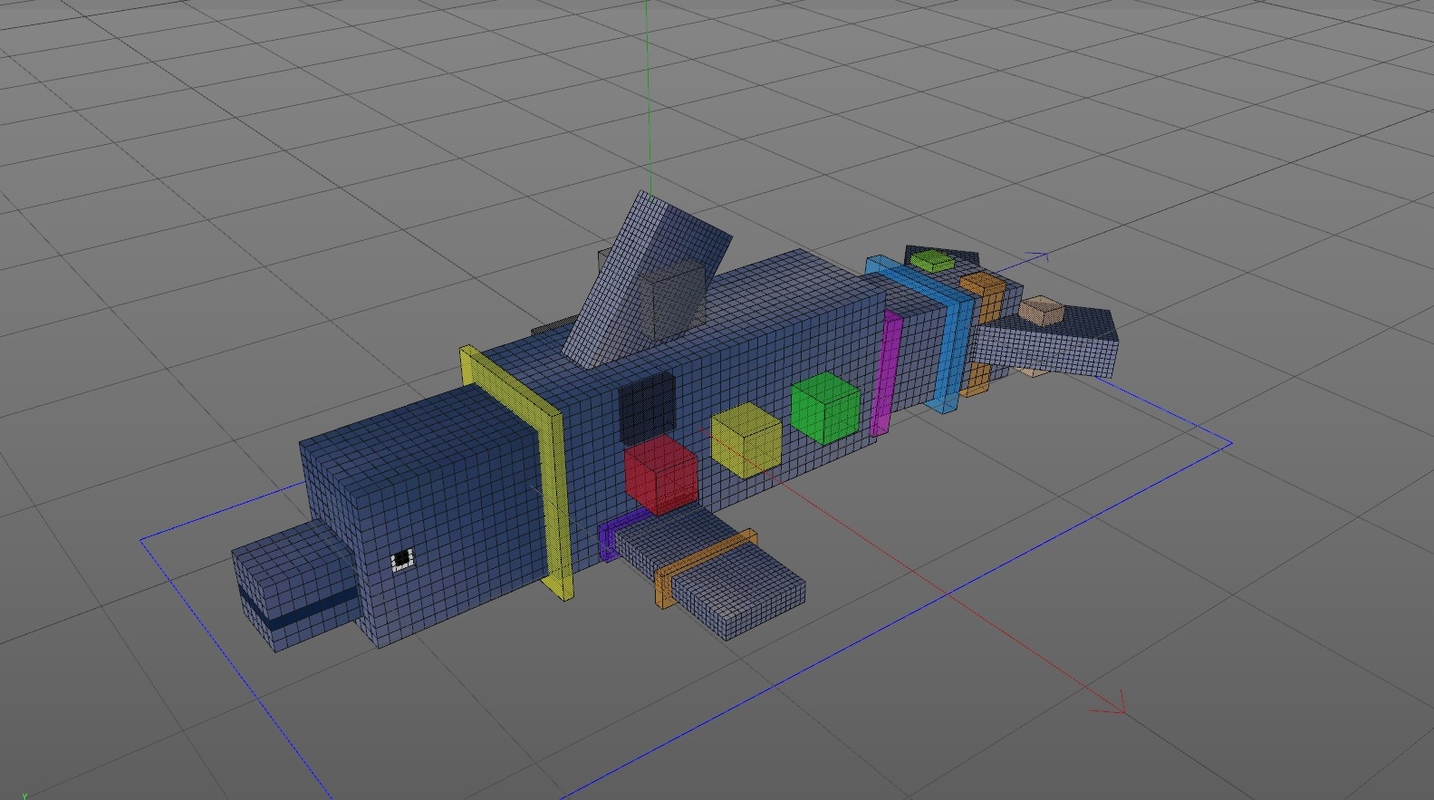Click the yellow cube beside the green cube

click(x=745, y=440)
